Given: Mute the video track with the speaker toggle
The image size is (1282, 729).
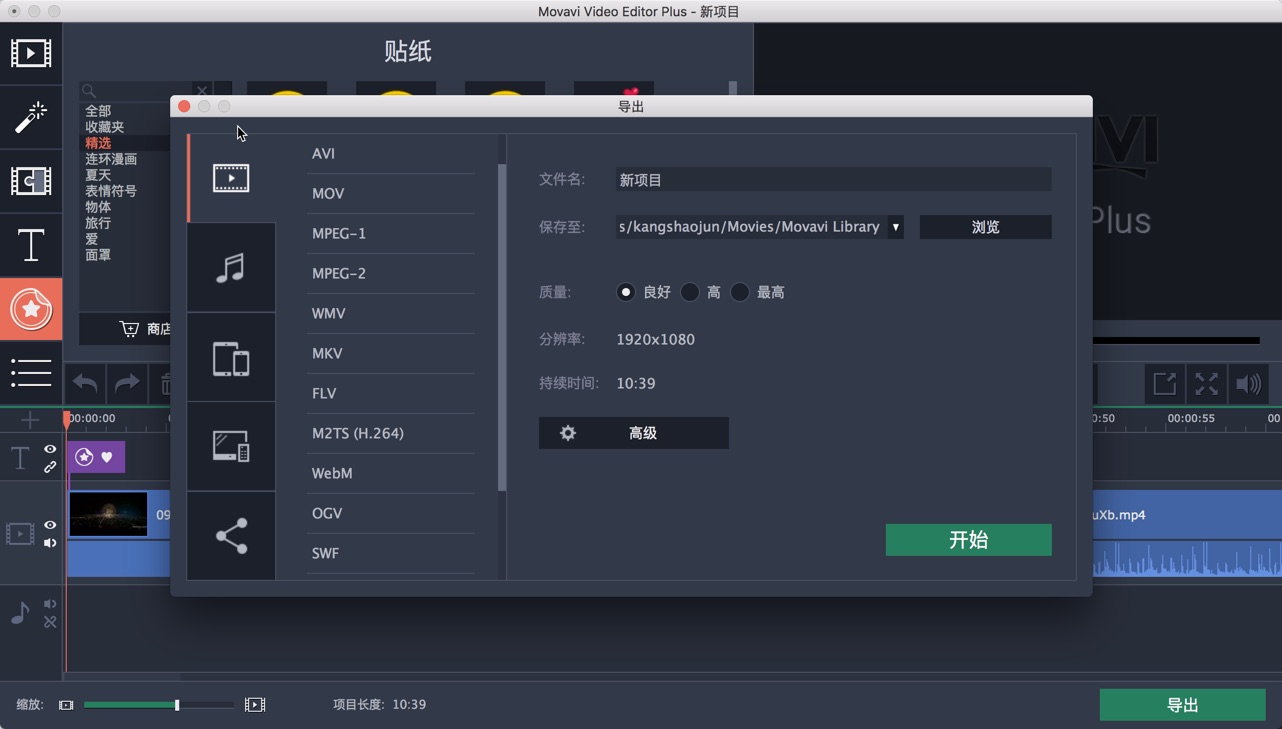Looking at the screenshot, I should [49, 543].
